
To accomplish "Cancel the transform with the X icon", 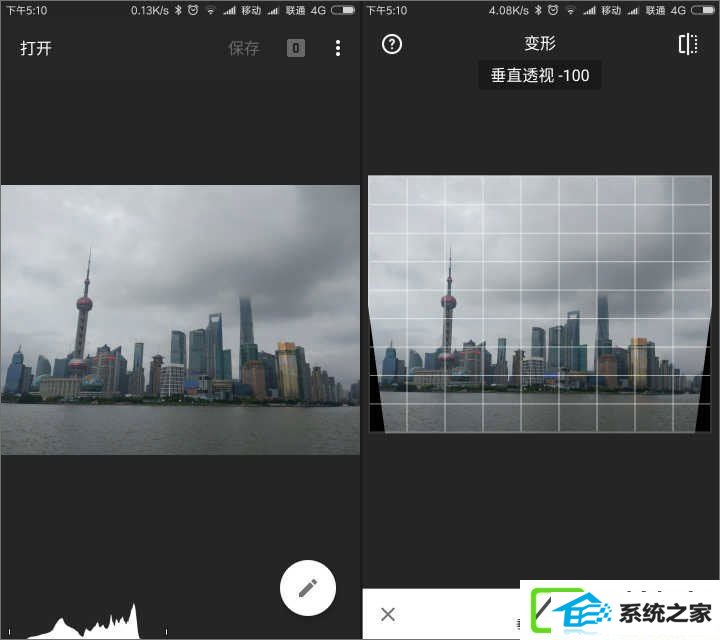I will (388, 614).
